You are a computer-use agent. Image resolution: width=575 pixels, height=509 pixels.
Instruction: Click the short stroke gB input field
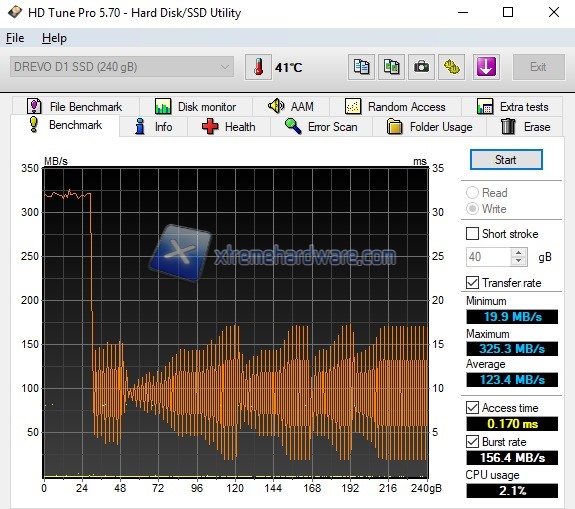tap(489, 257)
